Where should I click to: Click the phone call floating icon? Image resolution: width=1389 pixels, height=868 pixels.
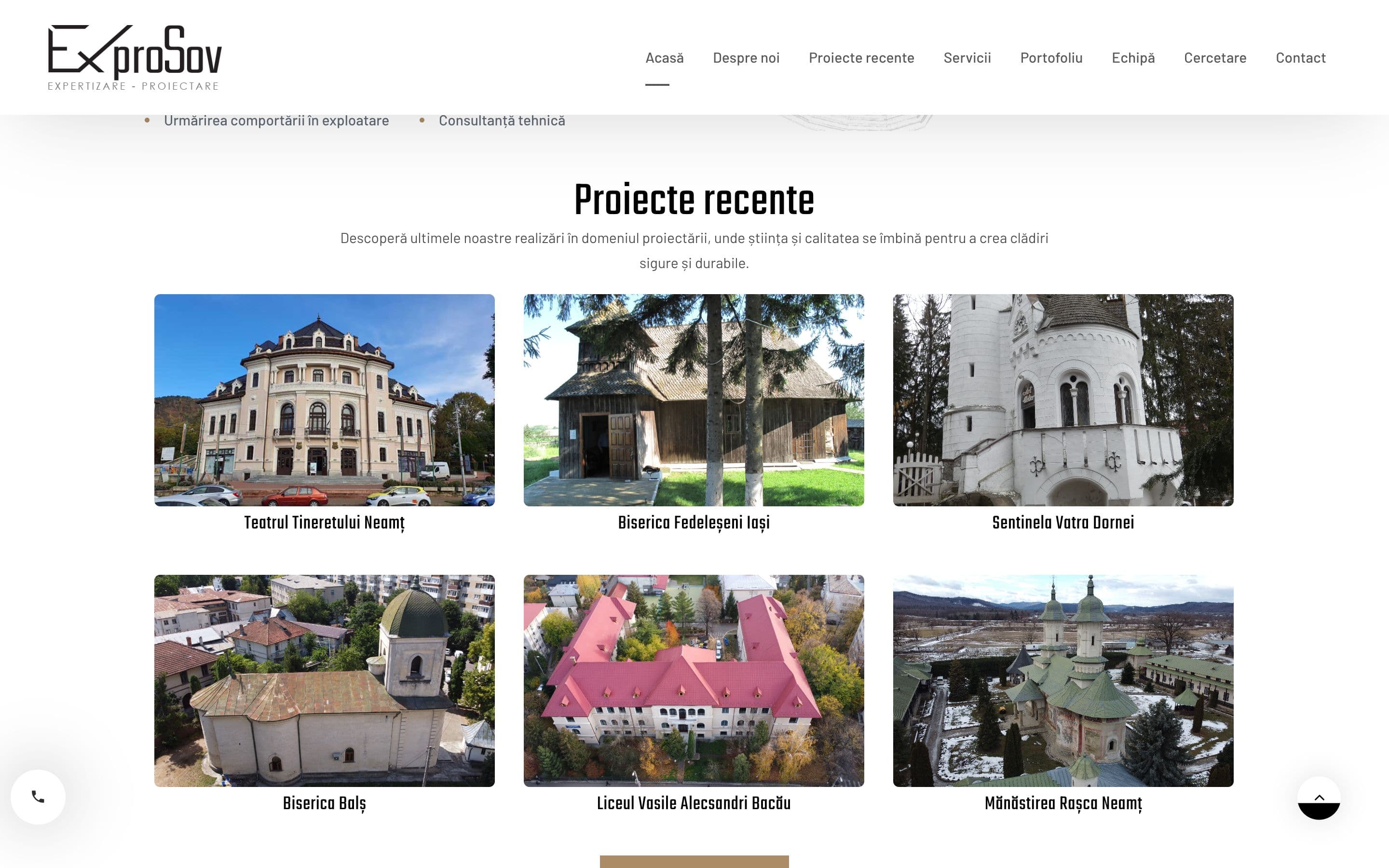click(38, 797)
